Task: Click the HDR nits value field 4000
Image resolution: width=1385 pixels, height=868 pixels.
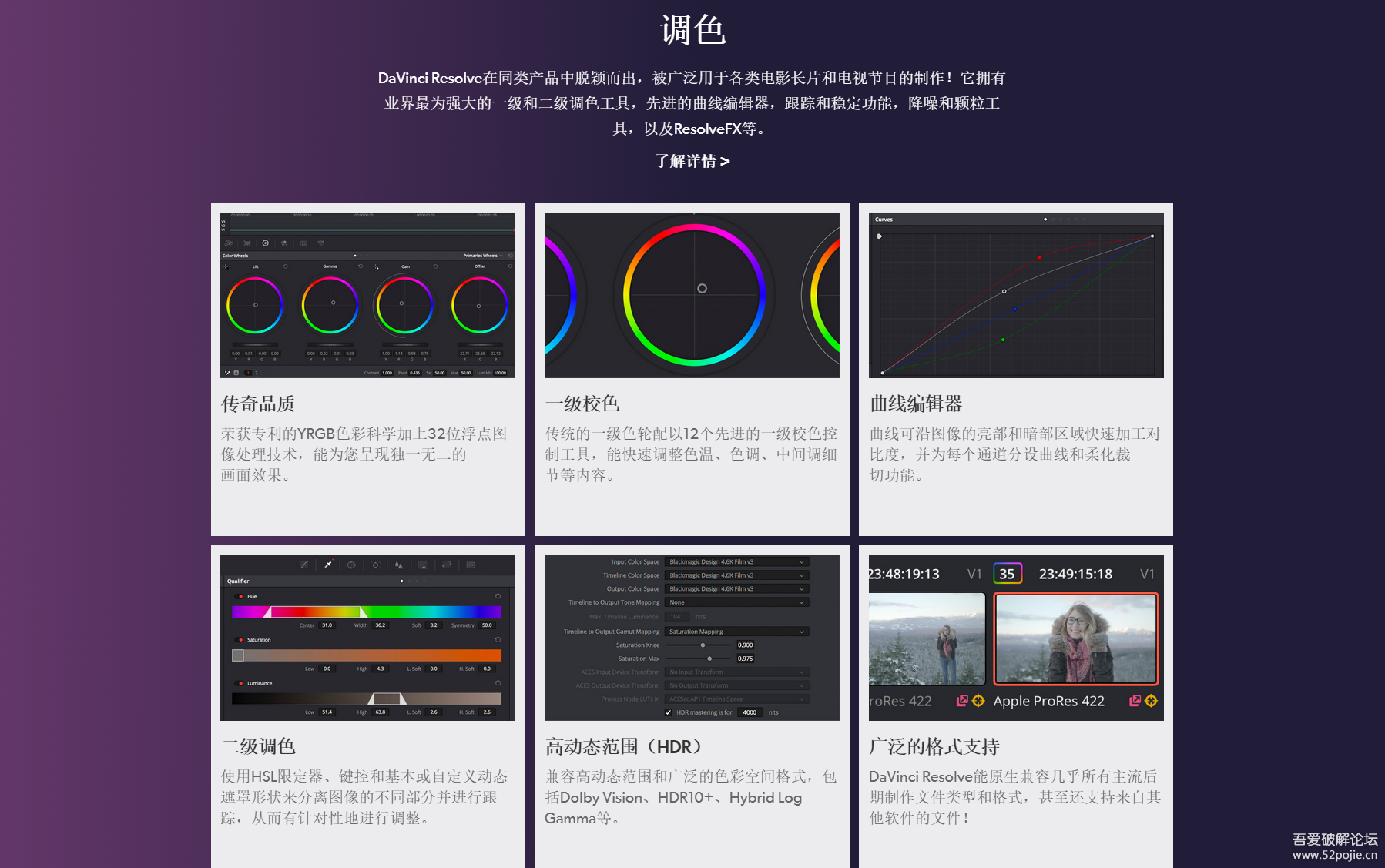Action: pos(750,712)
